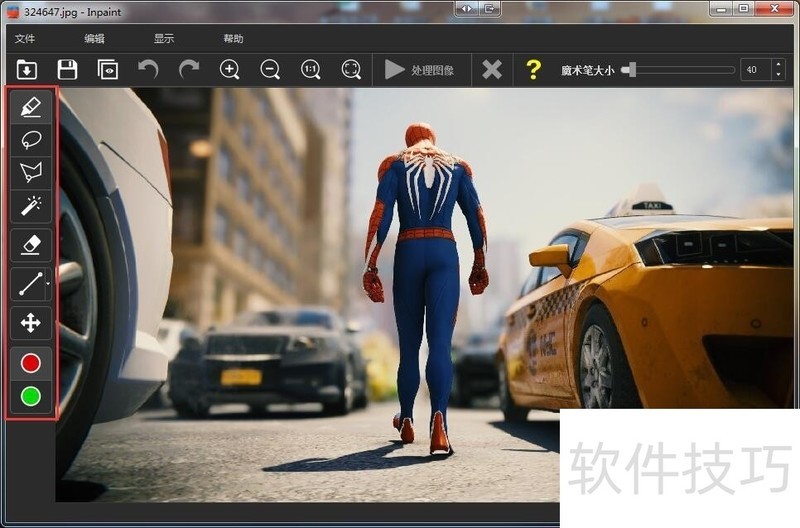Toggle the view original preview icon
The height and width of the screenshot is (528, 800).
click(x=107, y=70)
